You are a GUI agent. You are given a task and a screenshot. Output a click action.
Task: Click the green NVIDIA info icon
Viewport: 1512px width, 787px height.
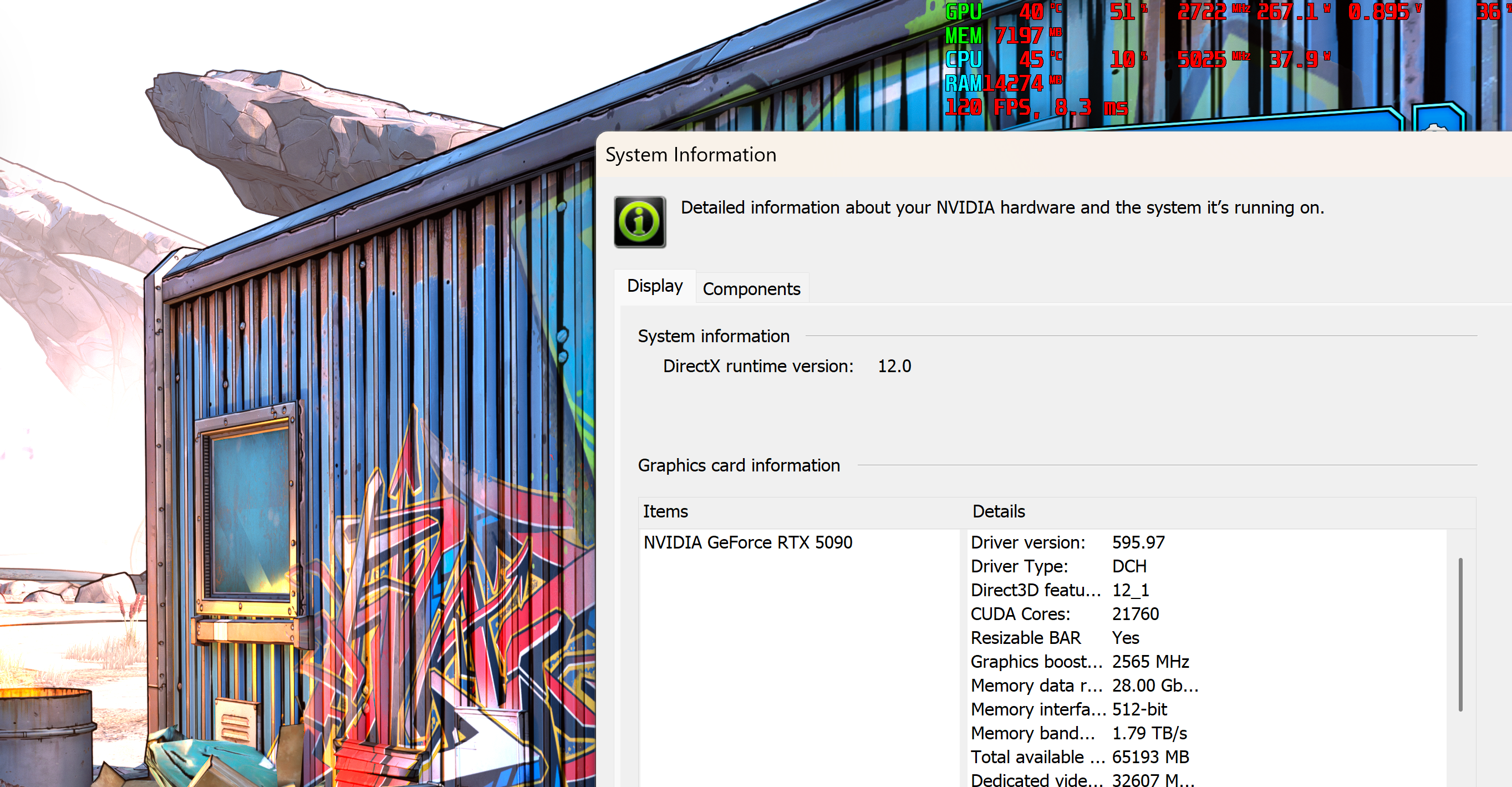(x=639, y=222)
